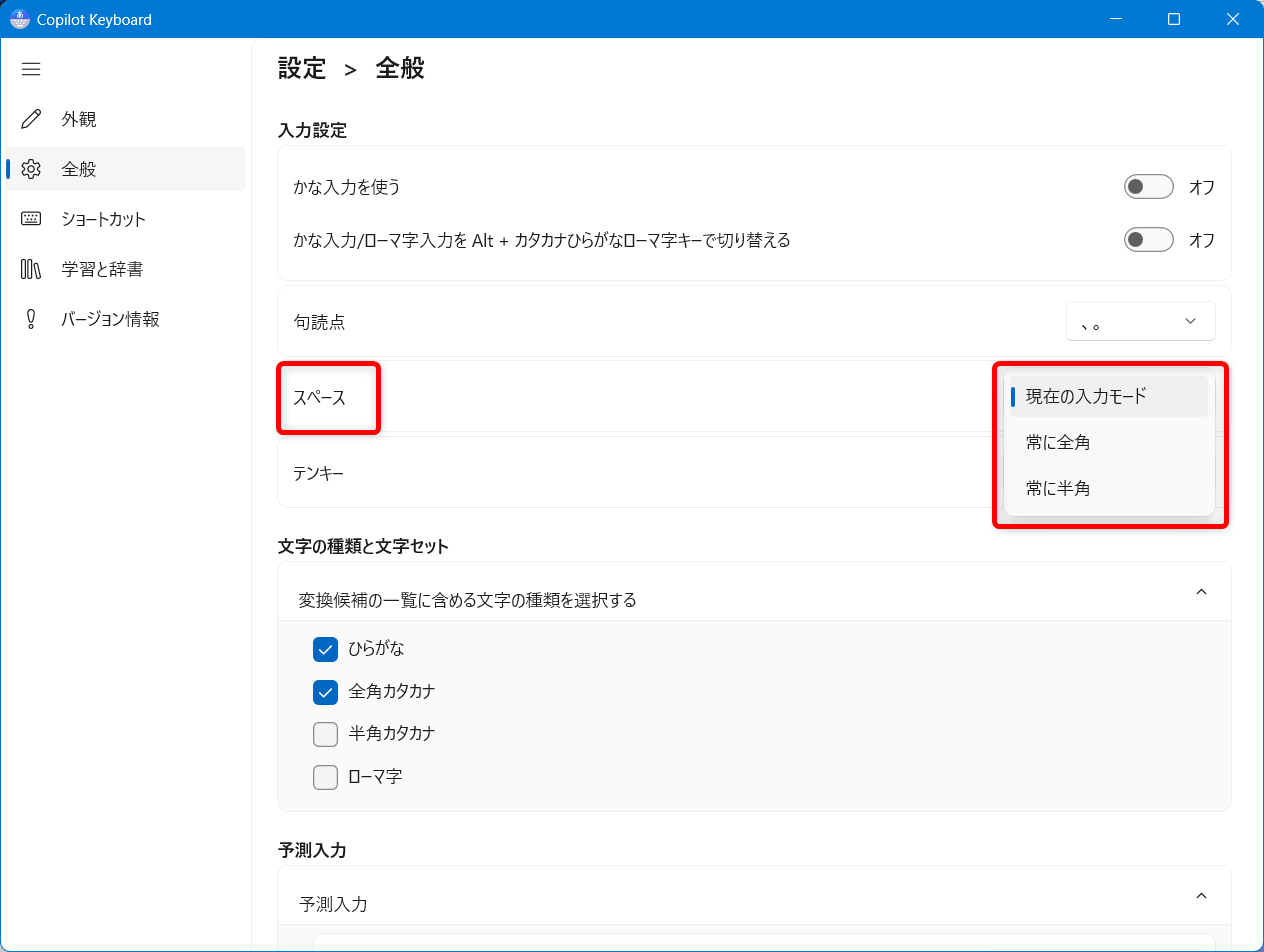Choose 常に全角 from the list

[1109, 442]
